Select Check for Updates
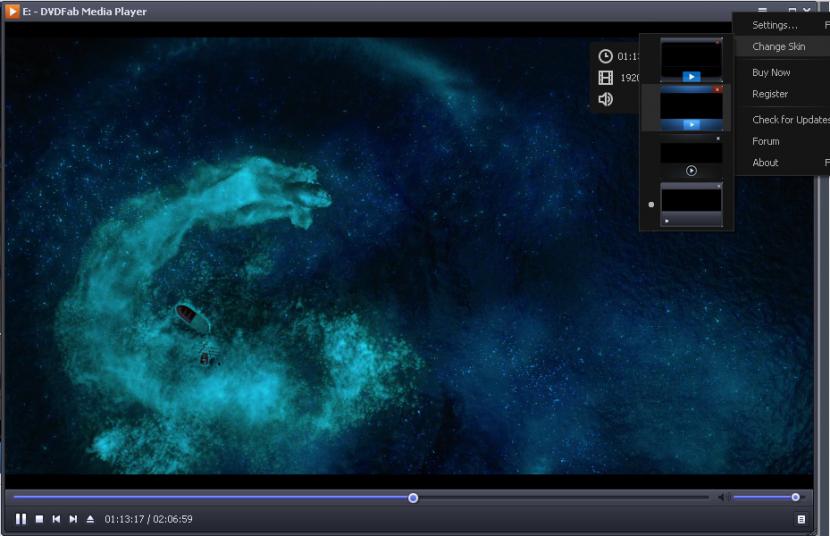830x536 pixels. click(x=782, y=120)
